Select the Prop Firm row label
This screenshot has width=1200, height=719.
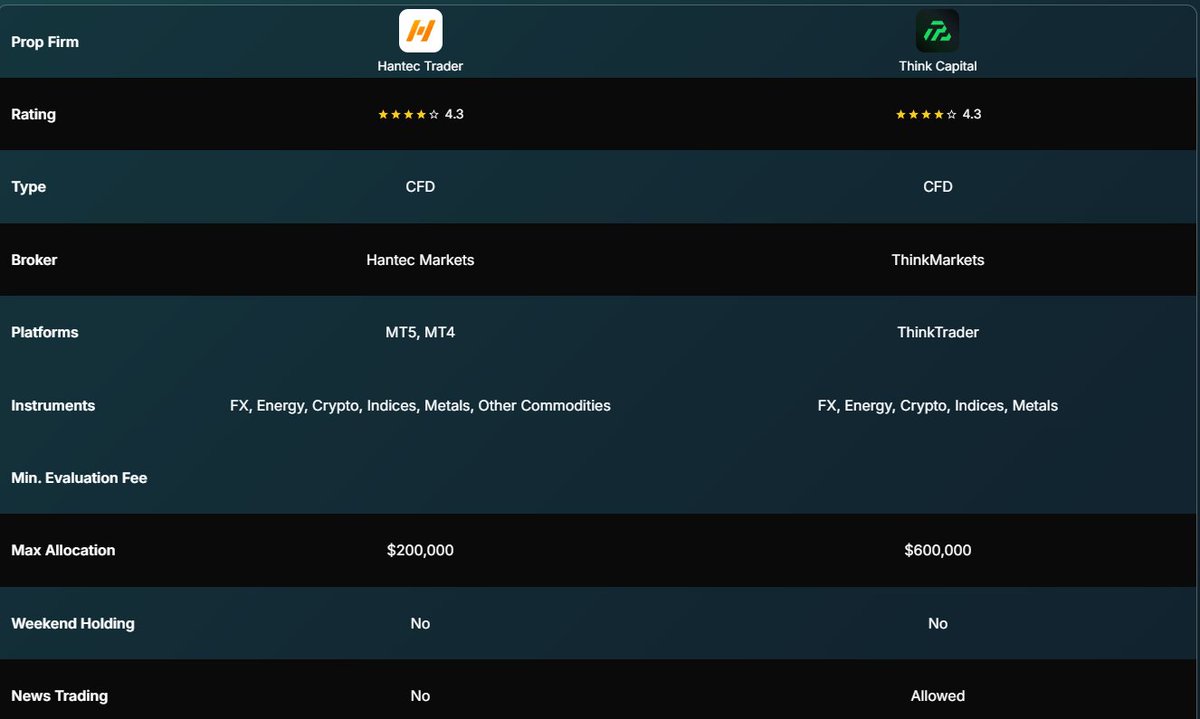pyautogui.click(x=45, y=42)
